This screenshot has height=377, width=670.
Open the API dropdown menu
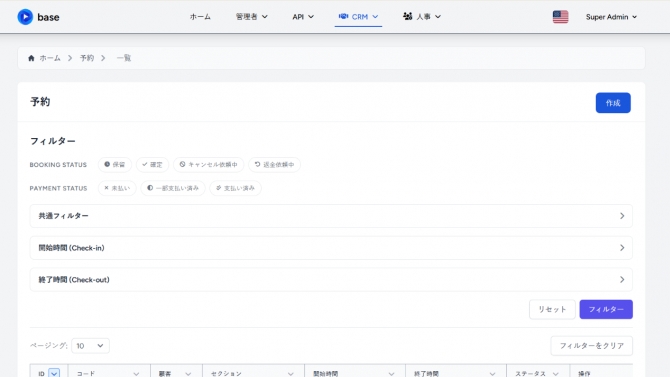click(x=303, y=17)
